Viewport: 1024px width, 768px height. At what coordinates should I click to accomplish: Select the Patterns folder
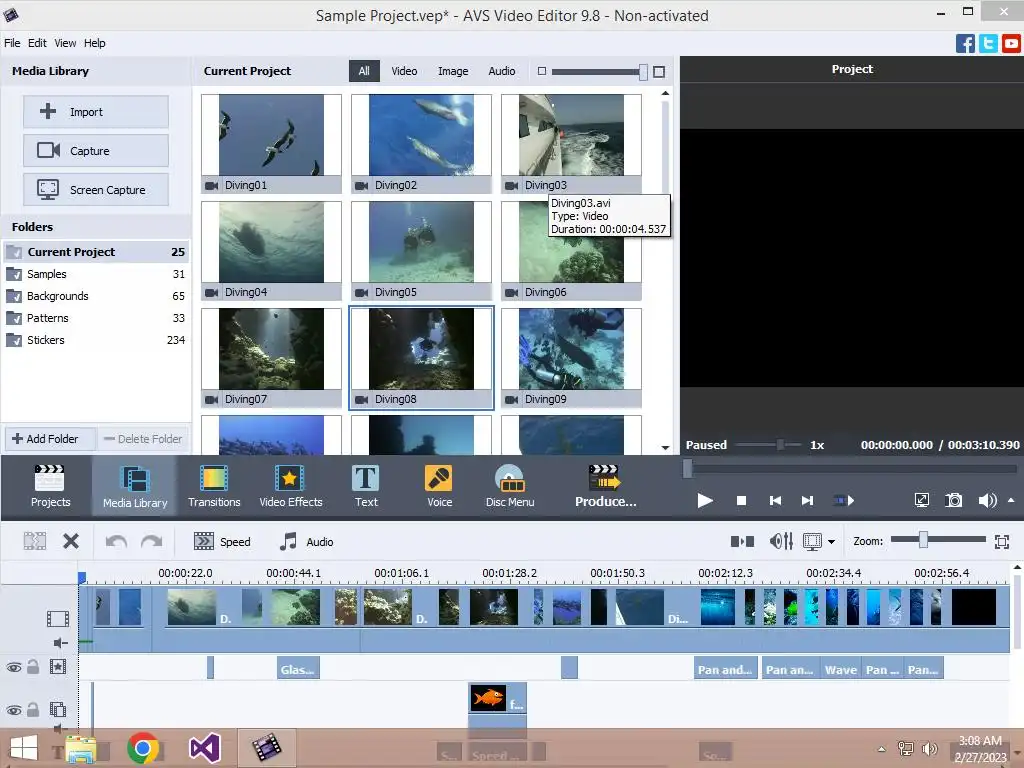point(96,318)
